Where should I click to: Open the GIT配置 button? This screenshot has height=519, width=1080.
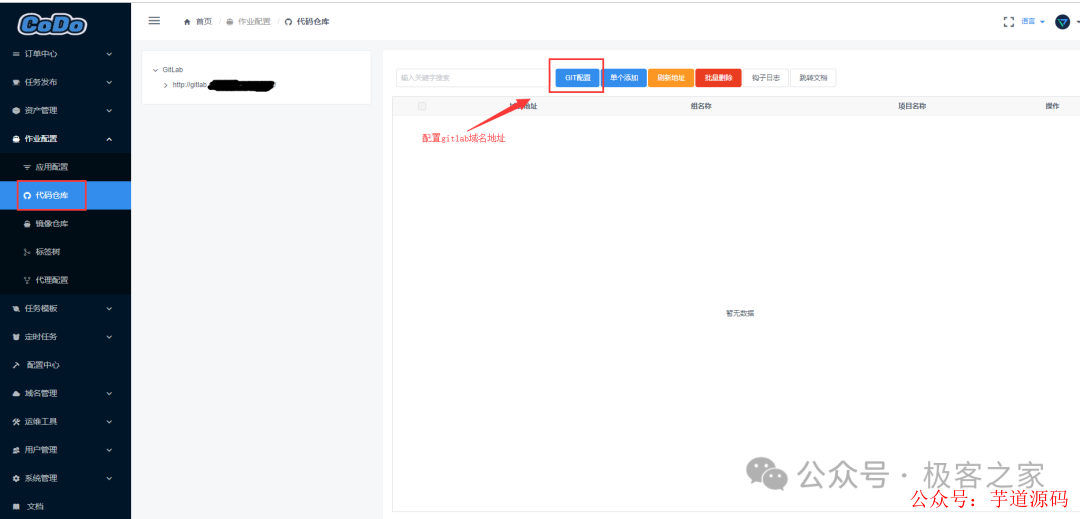pos(578,78)
